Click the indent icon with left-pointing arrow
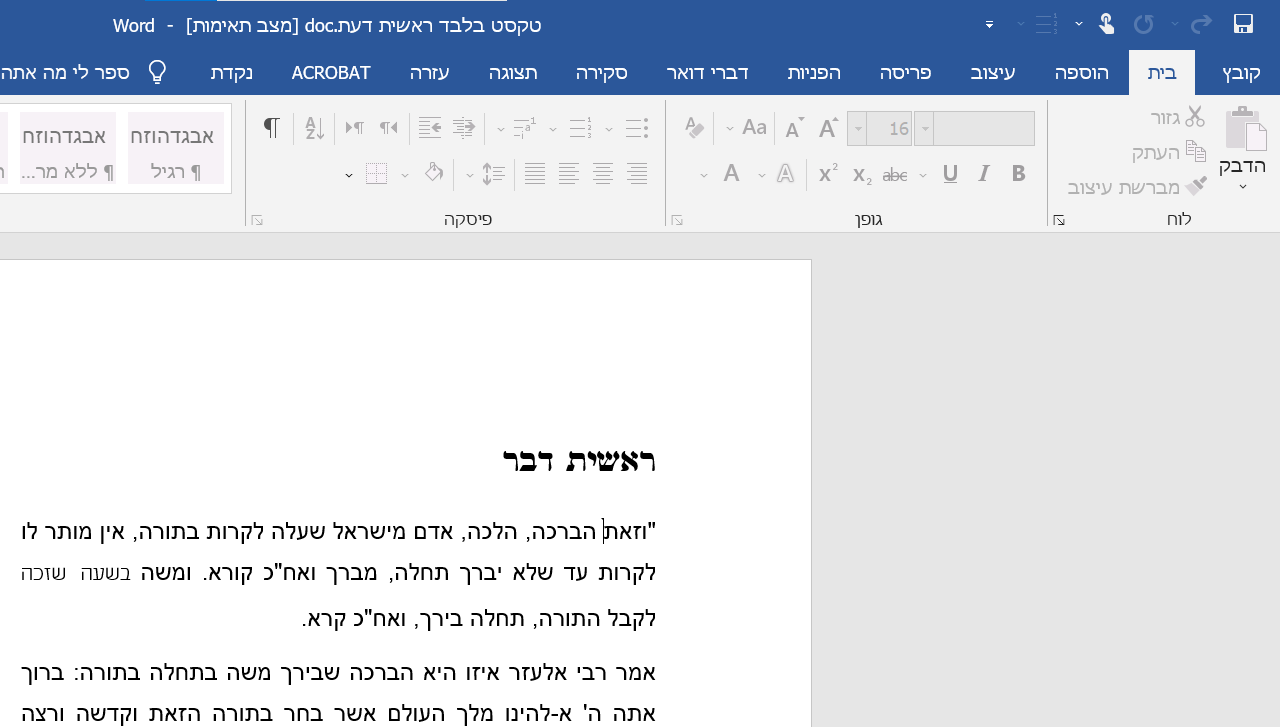The height and width of the screenshot is (727, 1280). (430, 128)
